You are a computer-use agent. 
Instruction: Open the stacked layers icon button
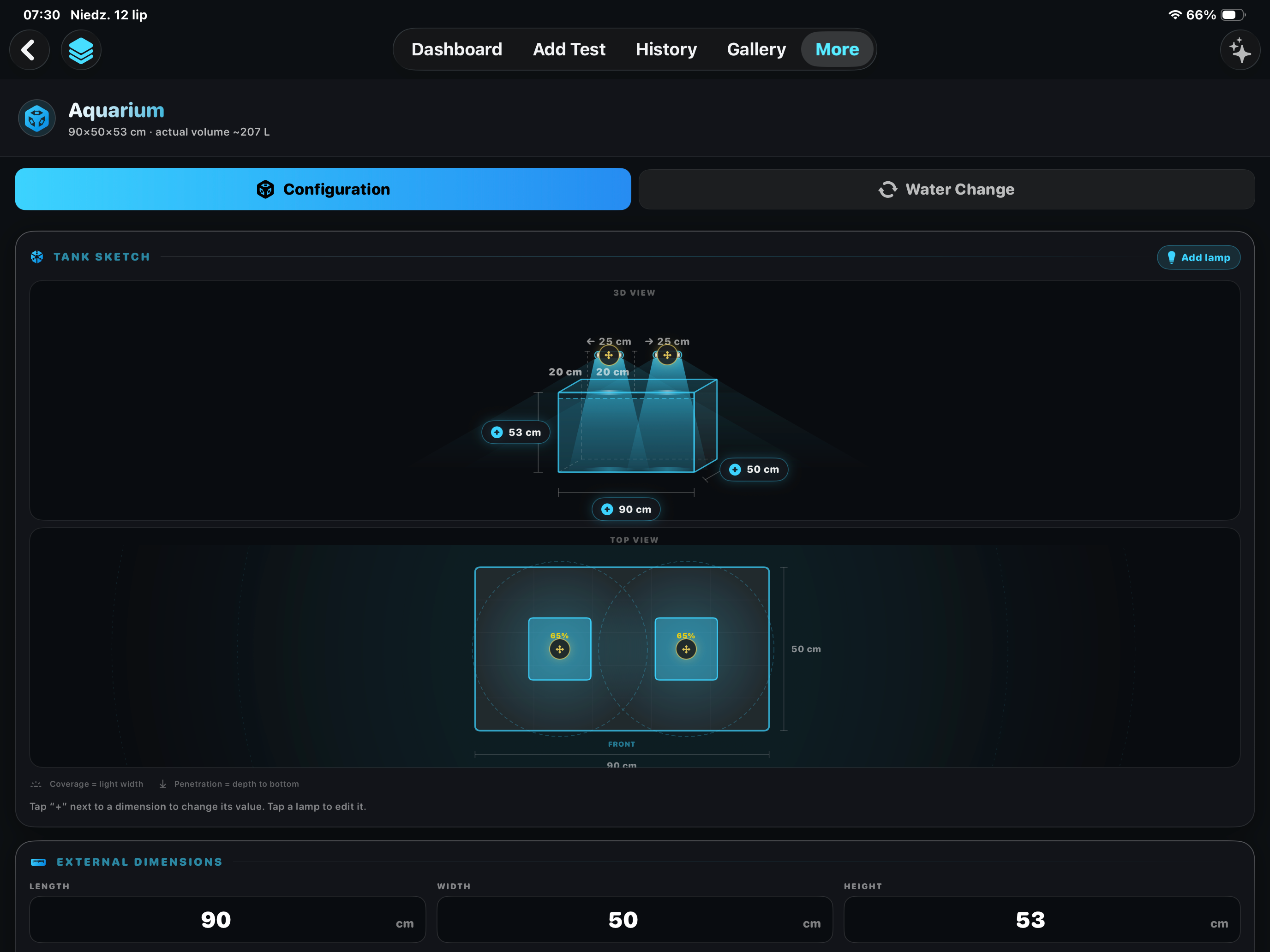click(81, 50)
